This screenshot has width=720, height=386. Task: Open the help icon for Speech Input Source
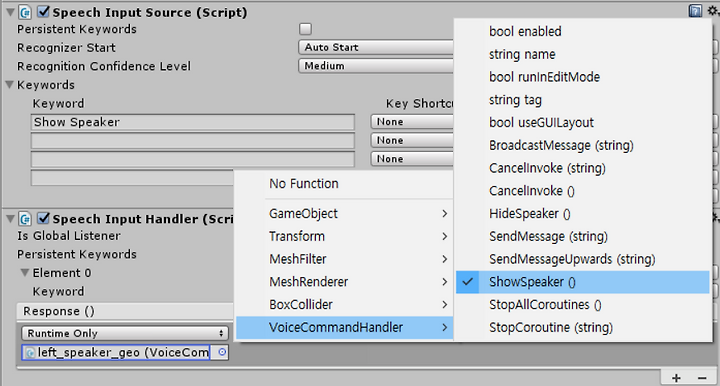click(x=695, y=11)
